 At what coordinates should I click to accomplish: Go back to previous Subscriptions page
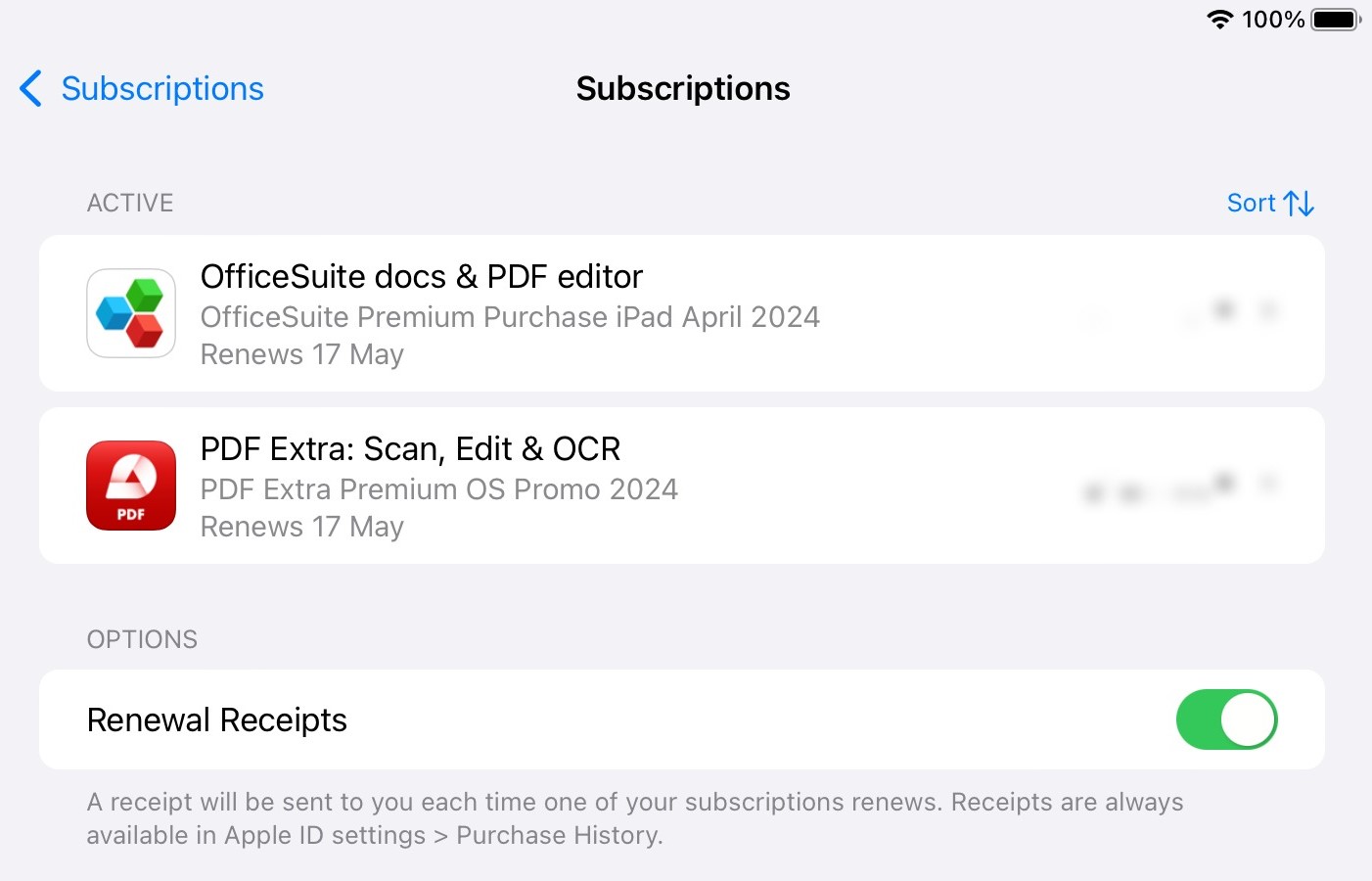tap(142, 88)
